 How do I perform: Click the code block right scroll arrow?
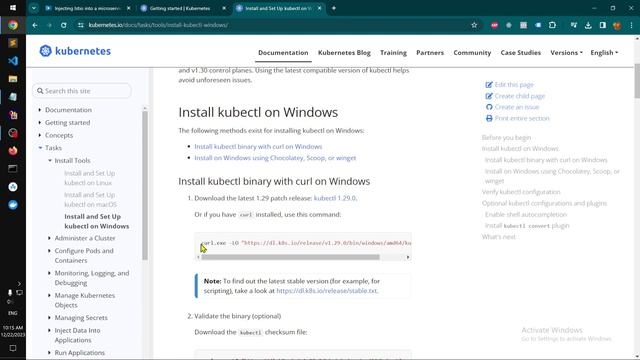tap(407, 257)
